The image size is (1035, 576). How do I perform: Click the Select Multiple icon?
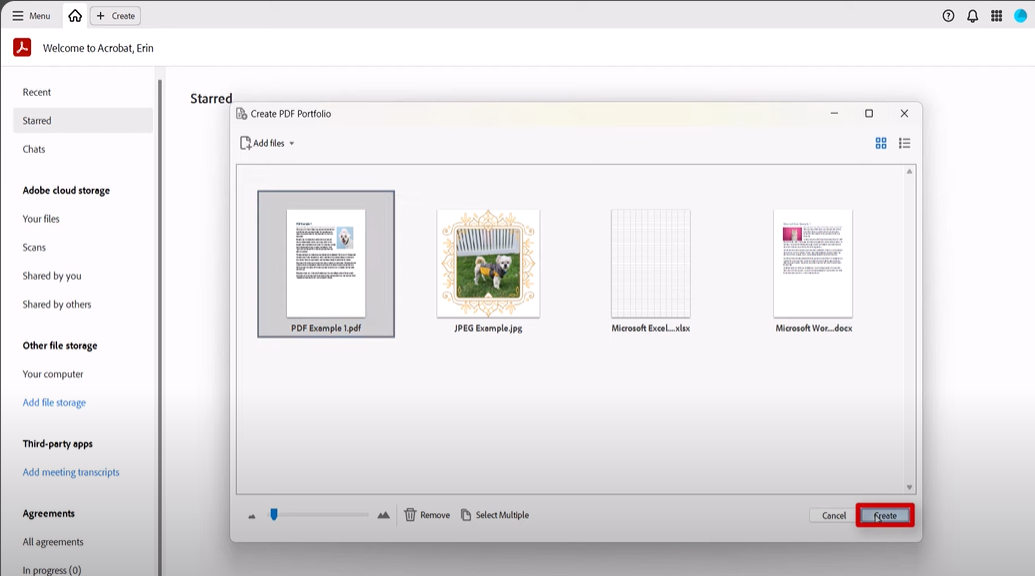tap(466, 514)
